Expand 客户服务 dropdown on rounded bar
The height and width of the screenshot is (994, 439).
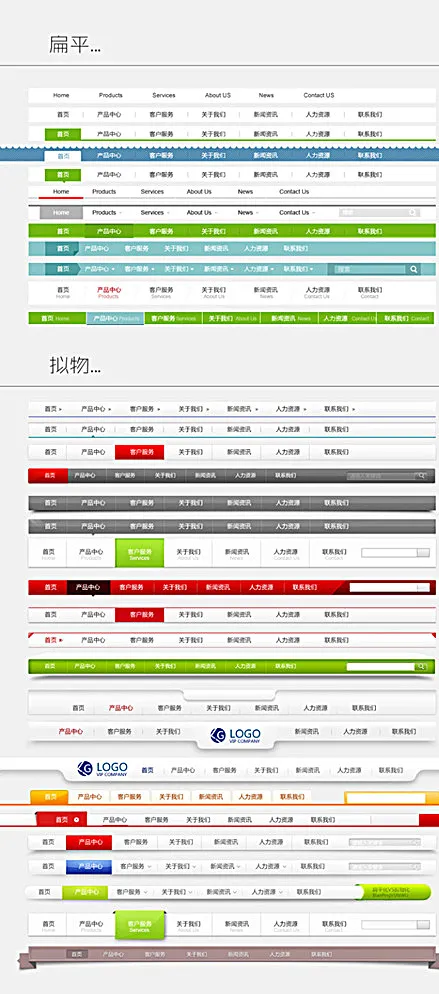132,892
